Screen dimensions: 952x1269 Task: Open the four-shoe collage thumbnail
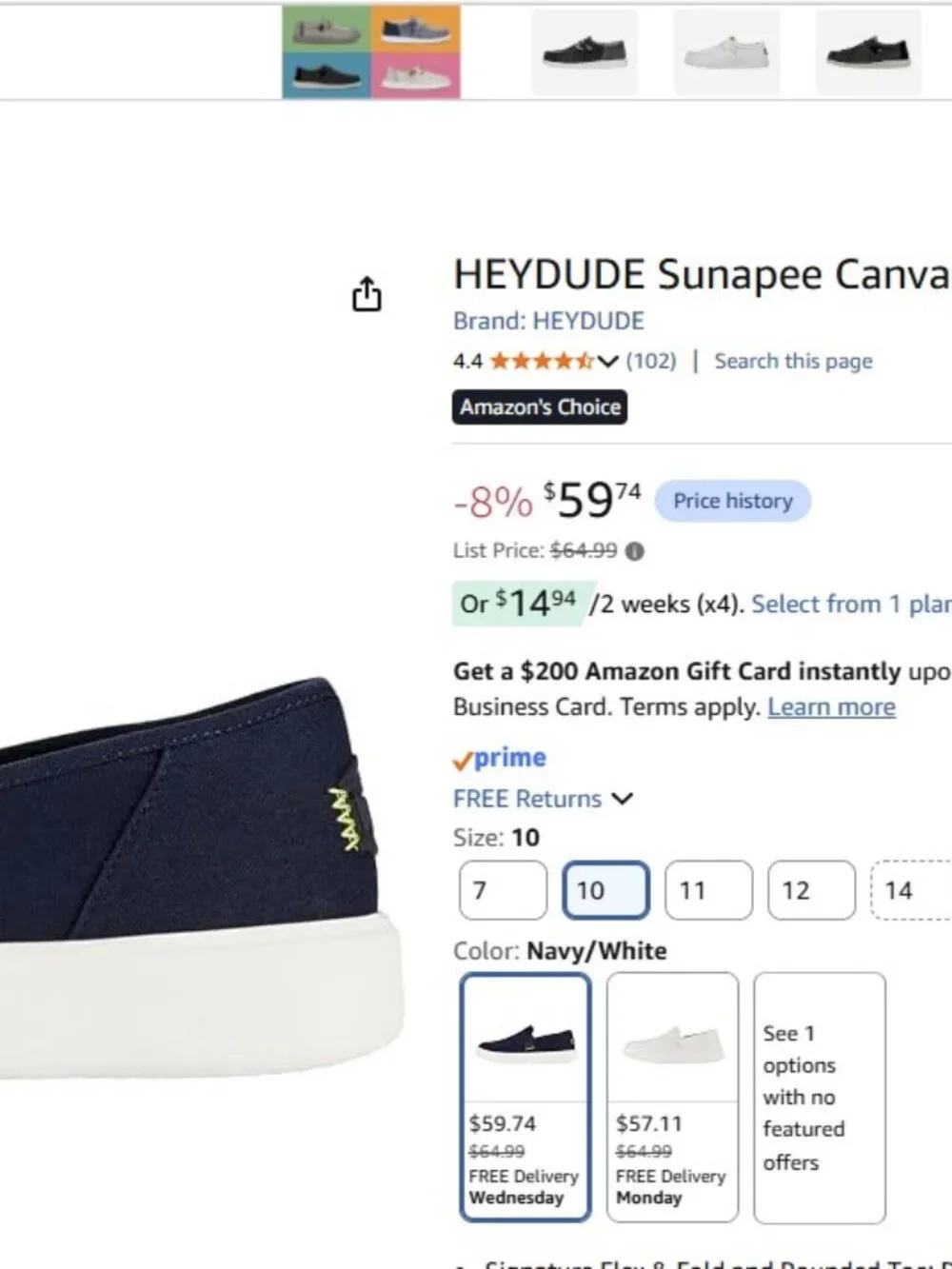371,51
